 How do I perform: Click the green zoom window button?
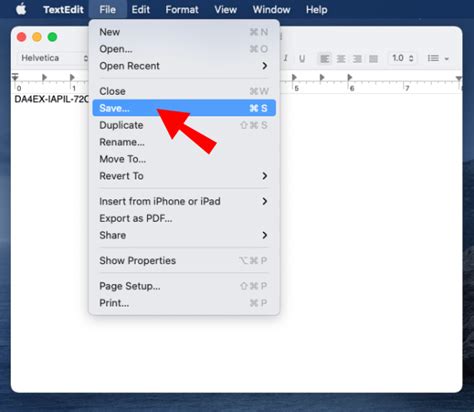52,37
